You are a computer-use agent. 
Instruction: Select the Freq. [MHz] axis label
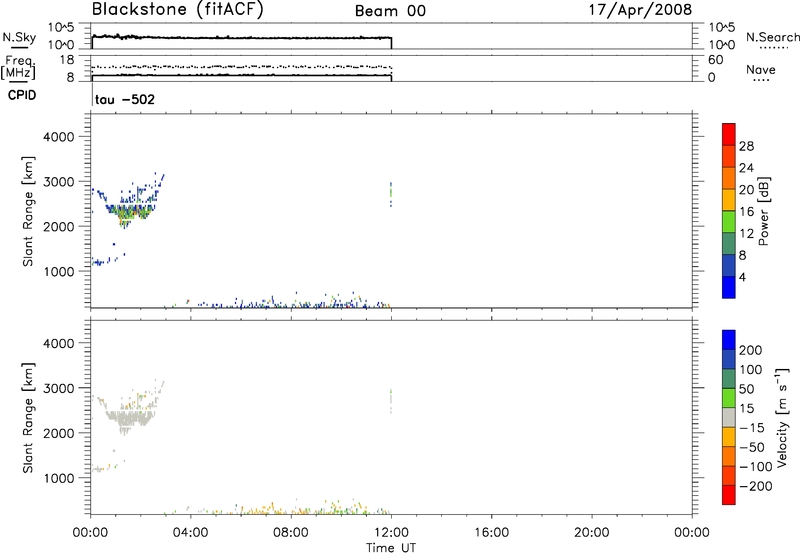click(18, 68)
